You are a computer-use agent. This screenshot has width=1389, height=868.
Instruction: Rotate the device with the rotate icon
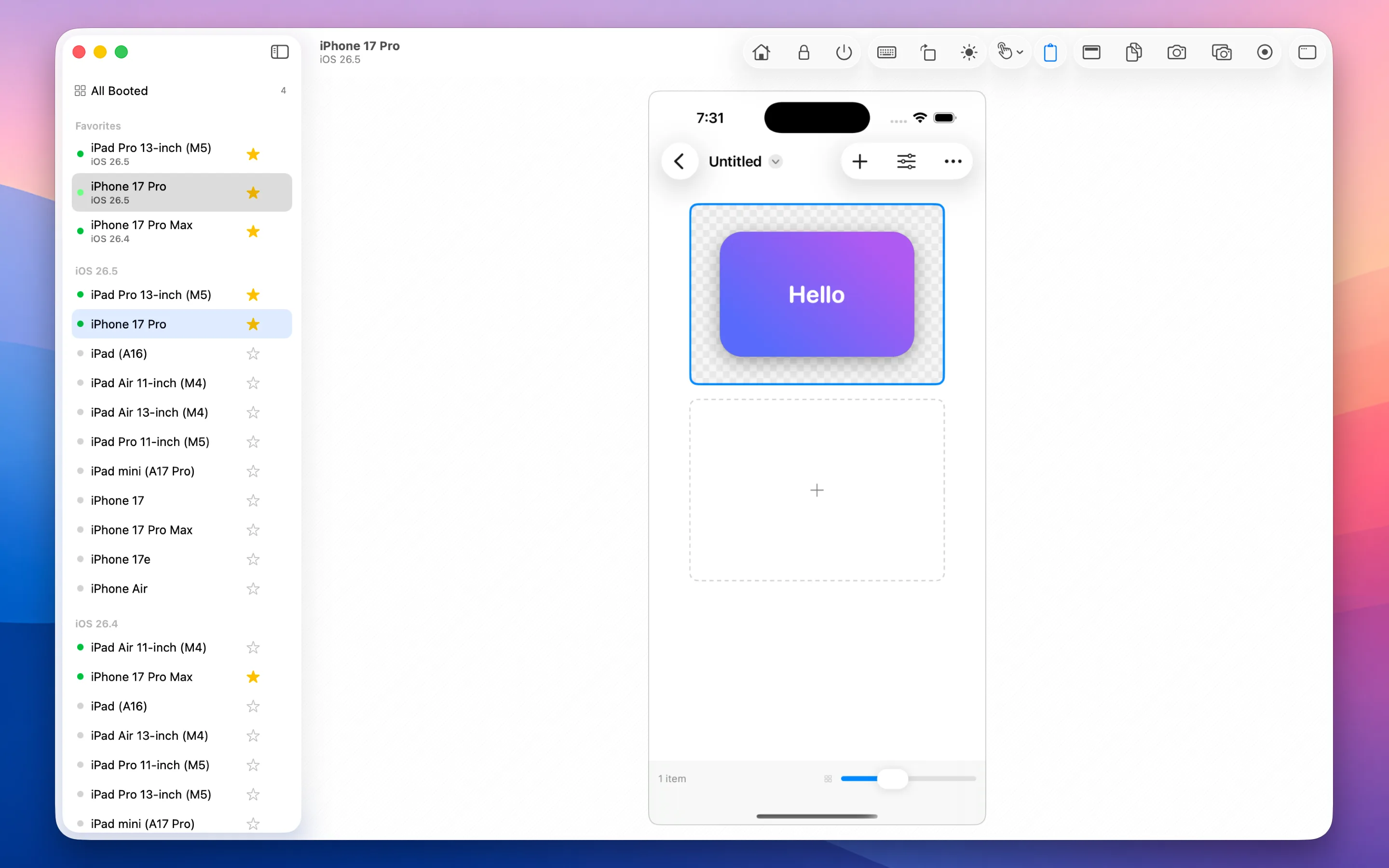928,52
